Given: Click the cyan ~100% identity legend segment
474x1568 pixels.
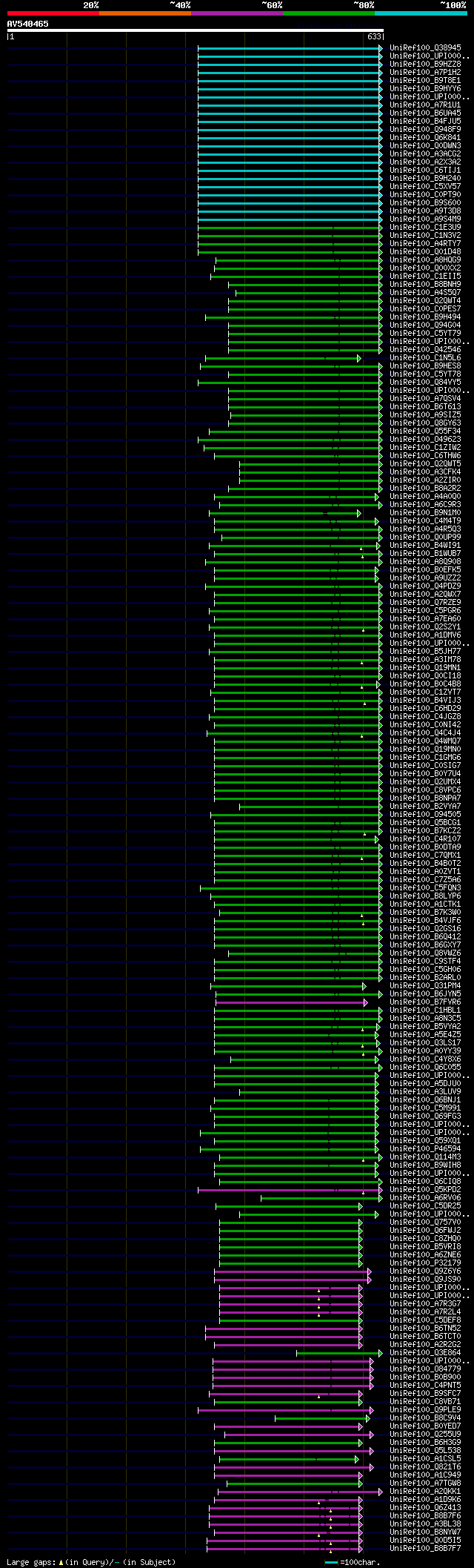Looking at the screenshot, I should coord(421,13).
